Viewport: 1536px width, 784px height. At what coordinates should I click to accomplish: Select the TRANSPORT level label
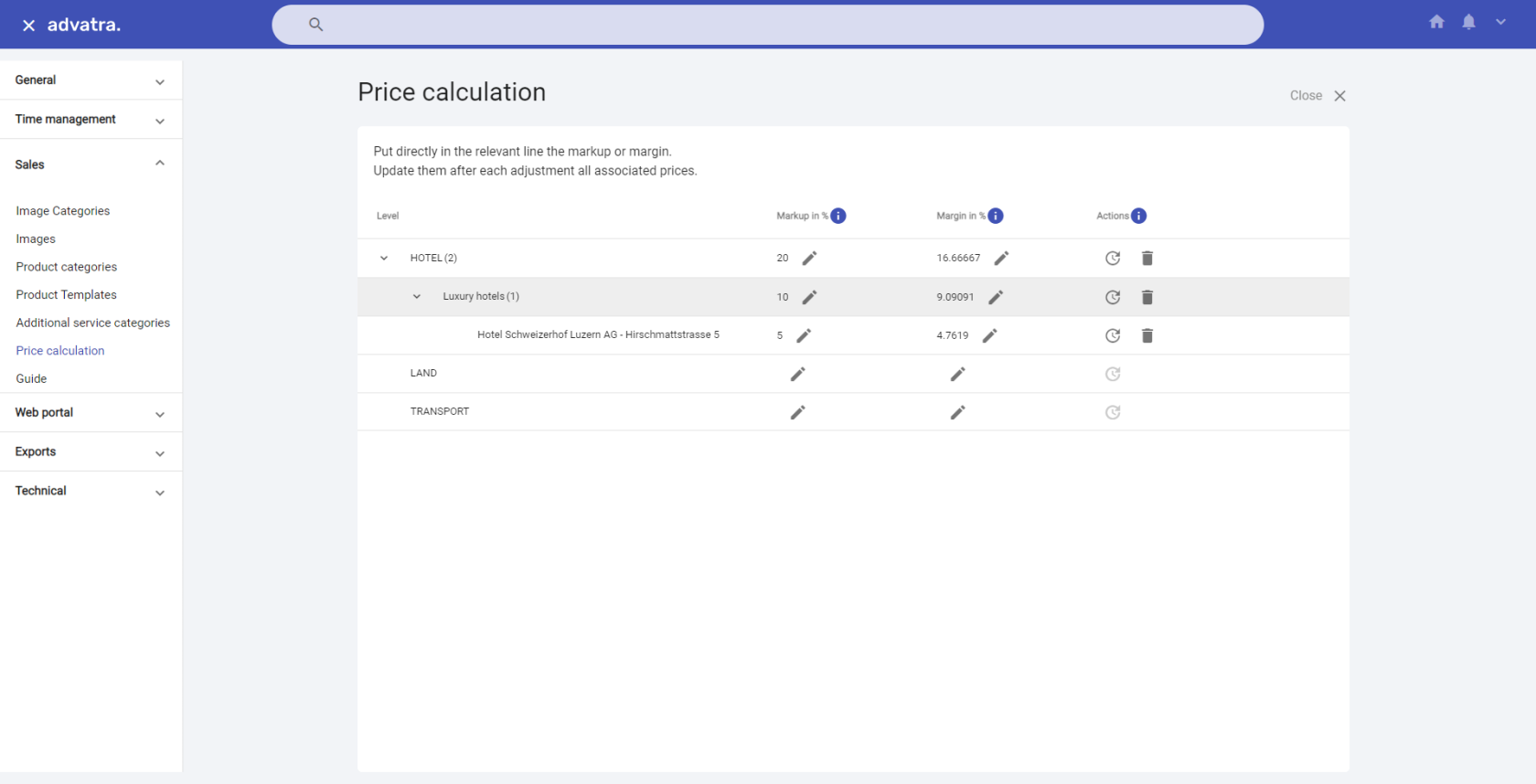coord(440,412)
